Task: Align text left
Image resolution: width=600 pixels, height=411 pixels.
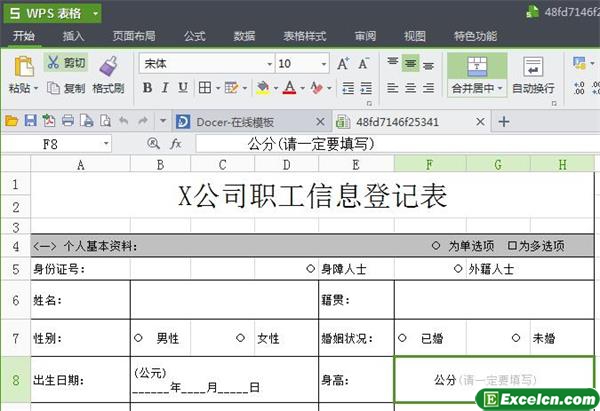Action: click(x=393, y=88)
